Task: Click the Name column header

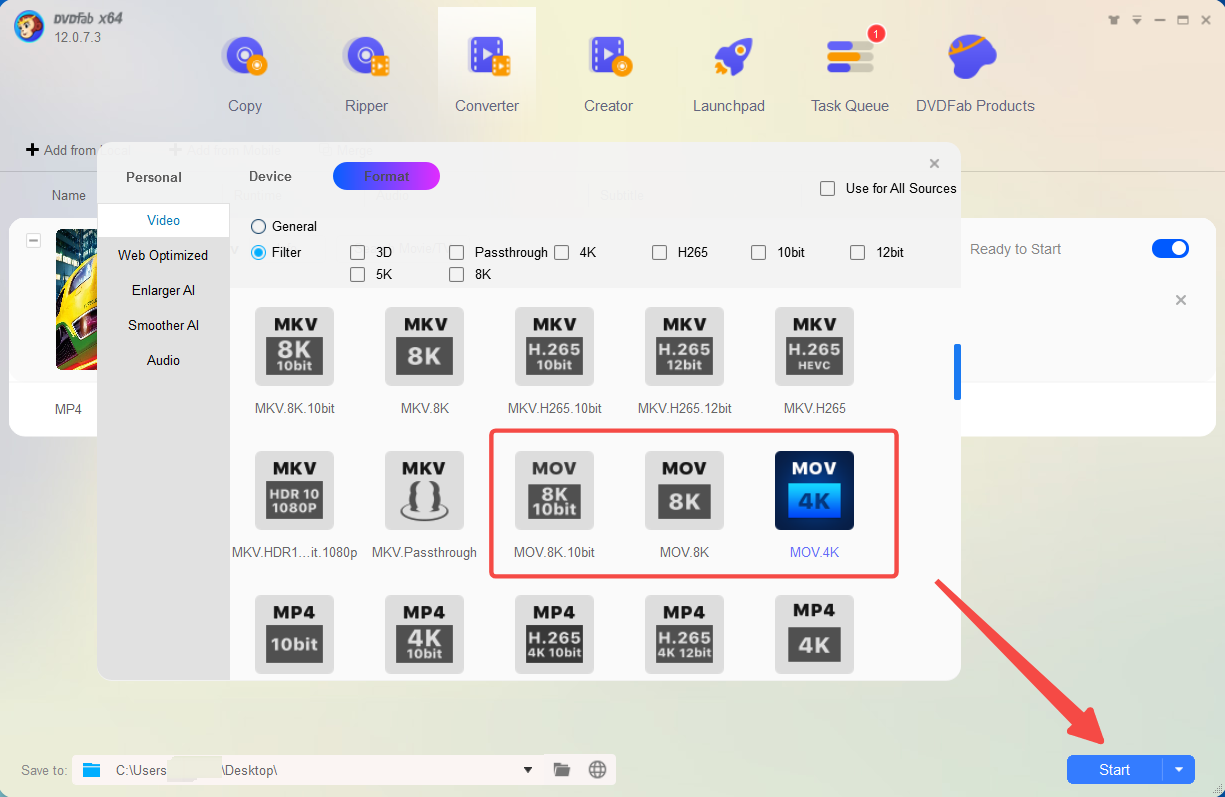Action: click(69, 195)
